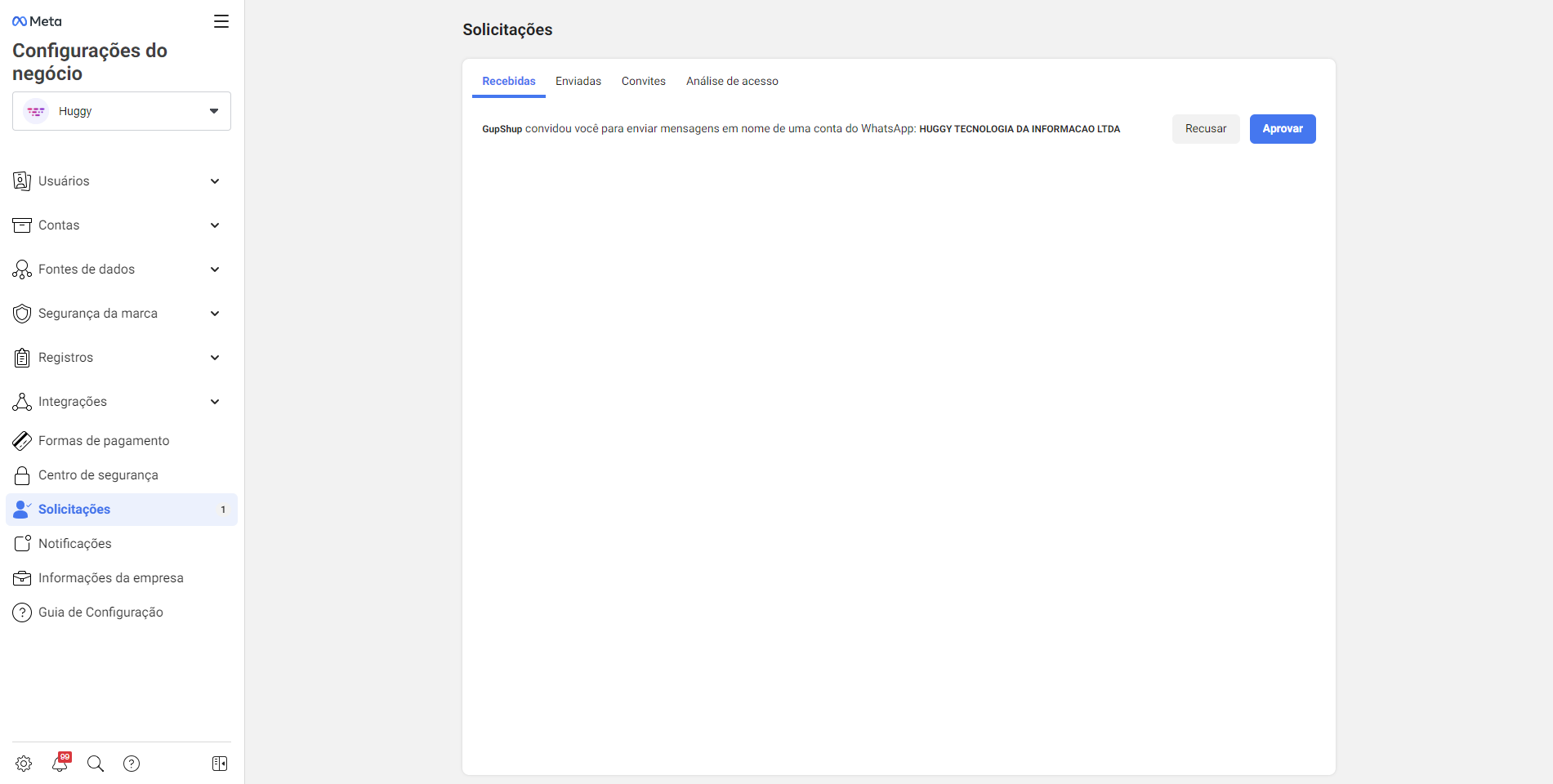Screen dimensions: 1553x784
Task: Click the Solicitações person icon
Action: (x=22, y=510)
